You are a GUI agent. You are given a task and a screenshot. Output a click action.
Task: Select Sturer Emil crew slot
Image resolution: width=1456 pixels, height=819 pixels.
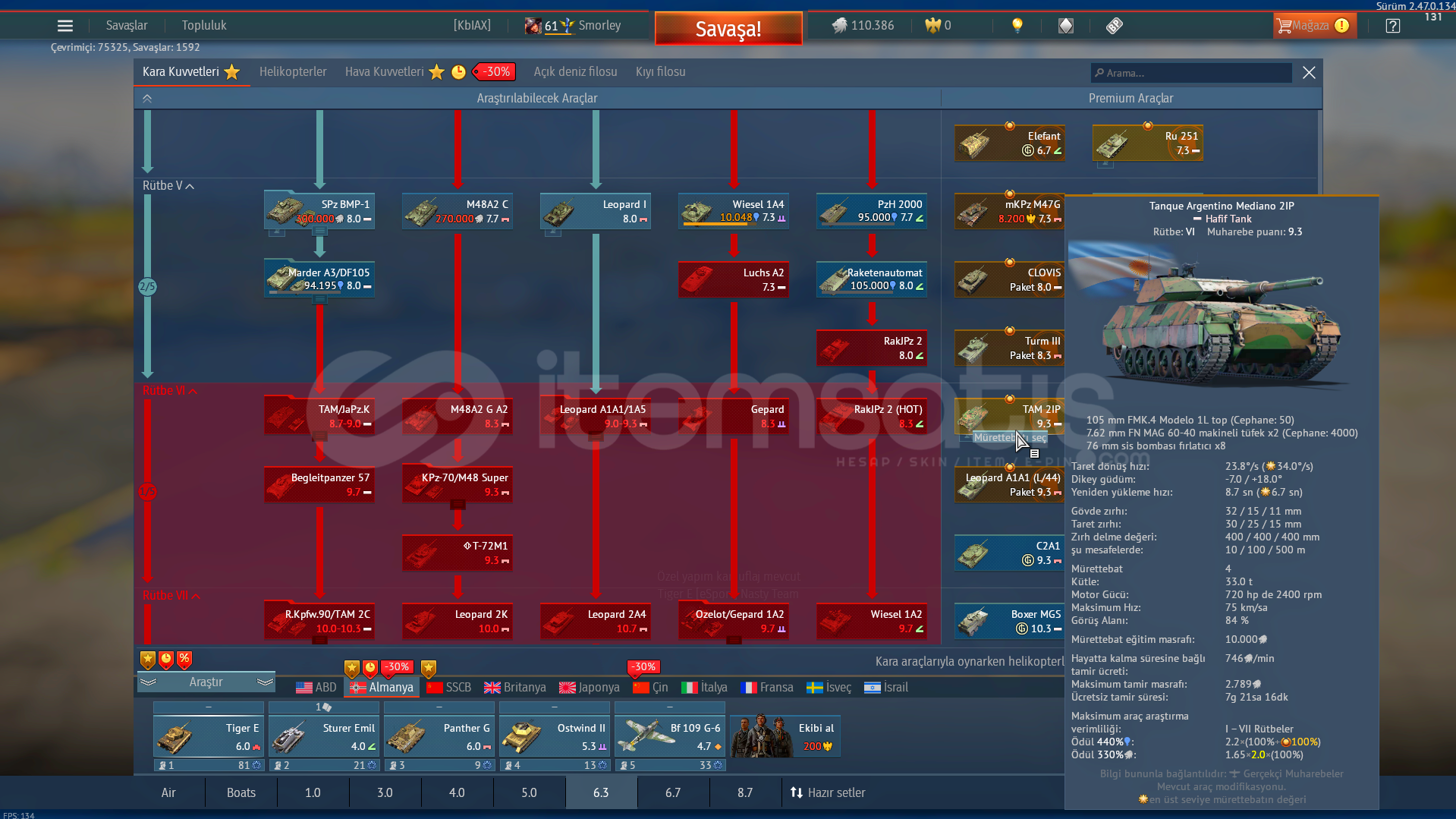[x=324, y=736]
